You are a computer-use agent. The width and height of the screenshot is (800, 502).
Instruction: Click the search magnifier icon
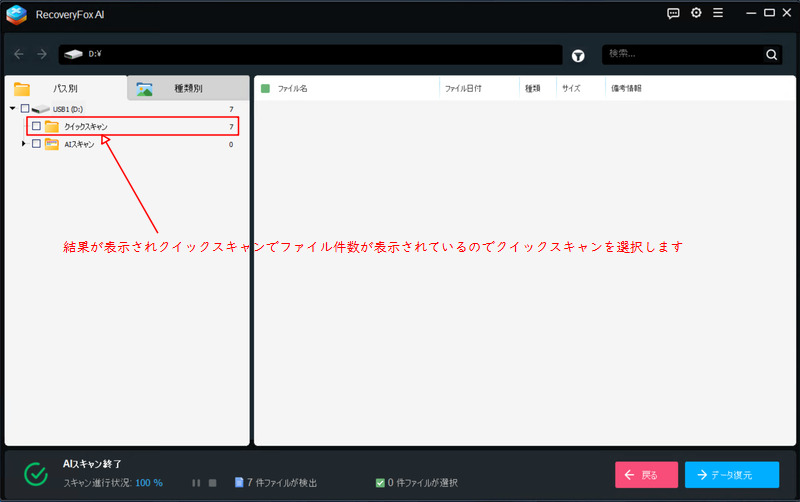pyautogui.click(x=771, y=55)
